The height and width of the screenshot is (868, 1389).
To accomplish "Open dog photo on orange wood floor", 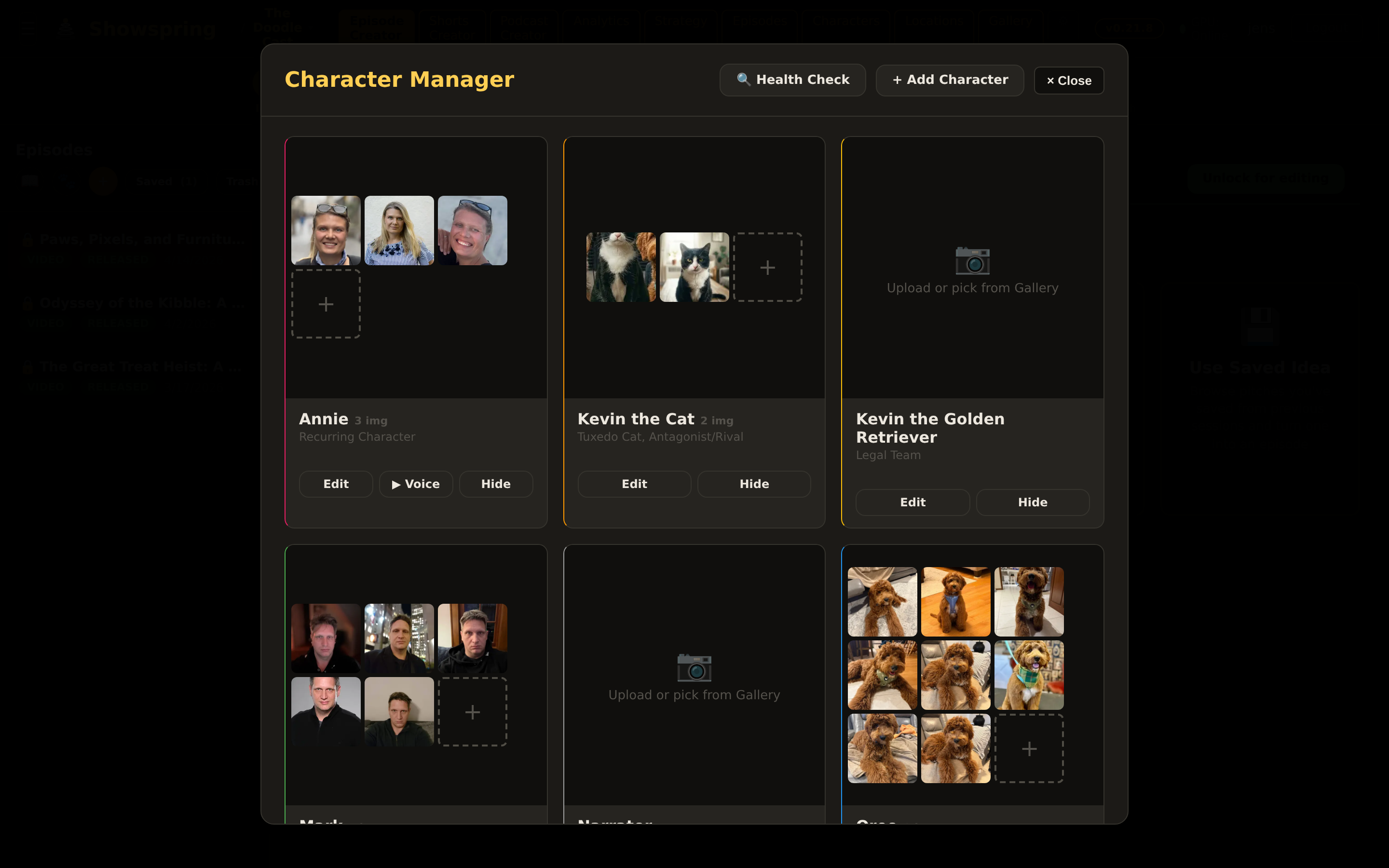I will pos(955,602).
